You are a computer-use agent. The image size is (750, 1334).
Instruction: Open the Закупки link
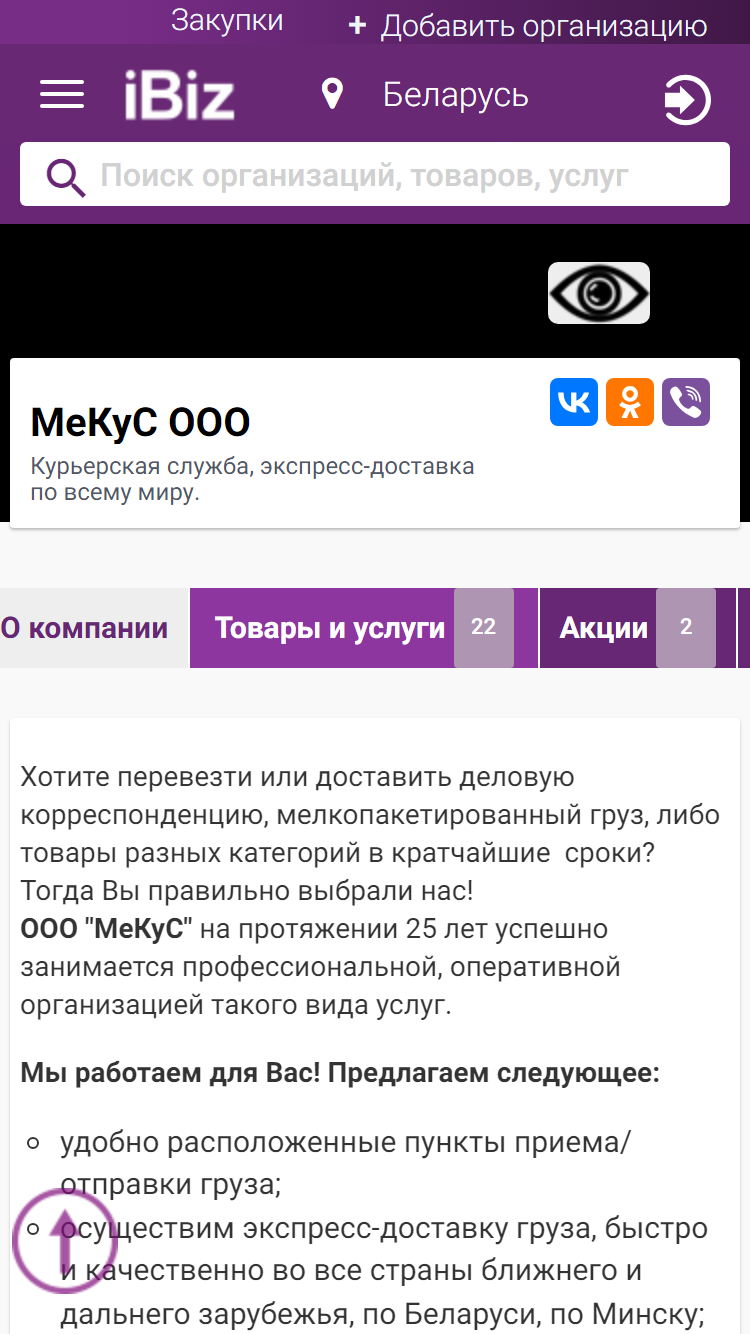tap(227, 20)
